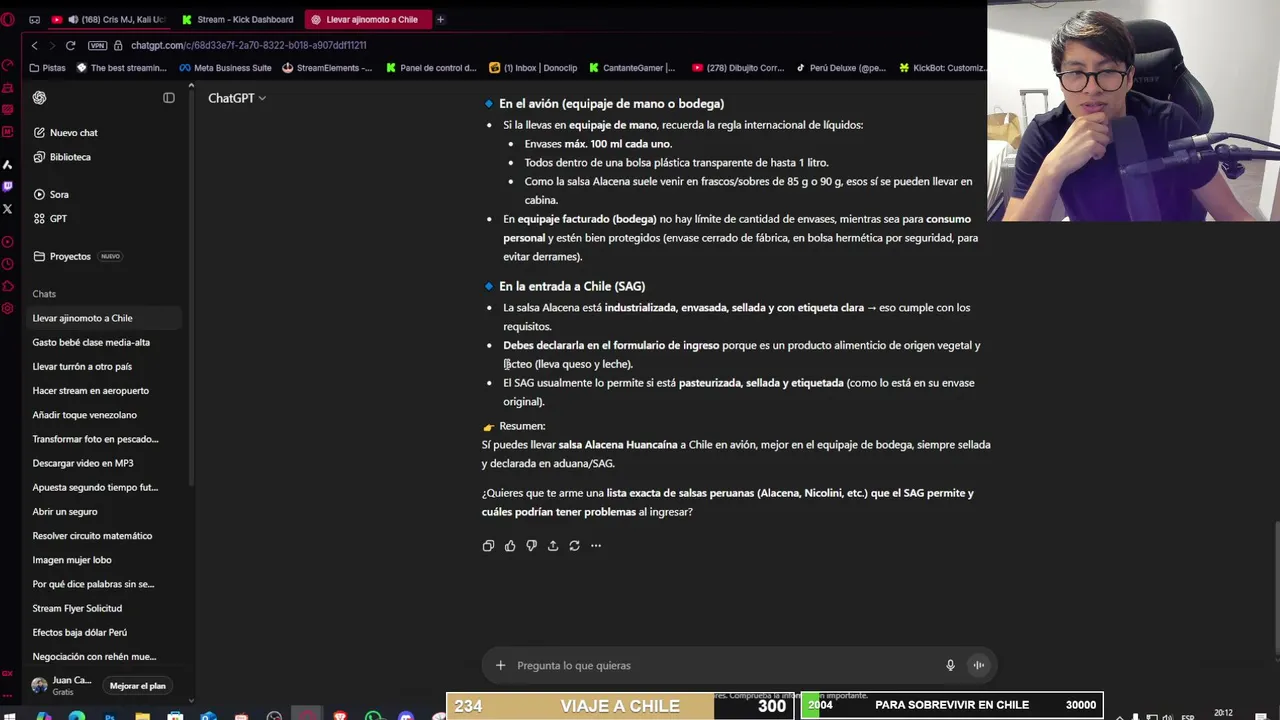Click the Mejorar el plan button
The height and width of the screenshot is (720, 1280).
[x=138, y=686]
